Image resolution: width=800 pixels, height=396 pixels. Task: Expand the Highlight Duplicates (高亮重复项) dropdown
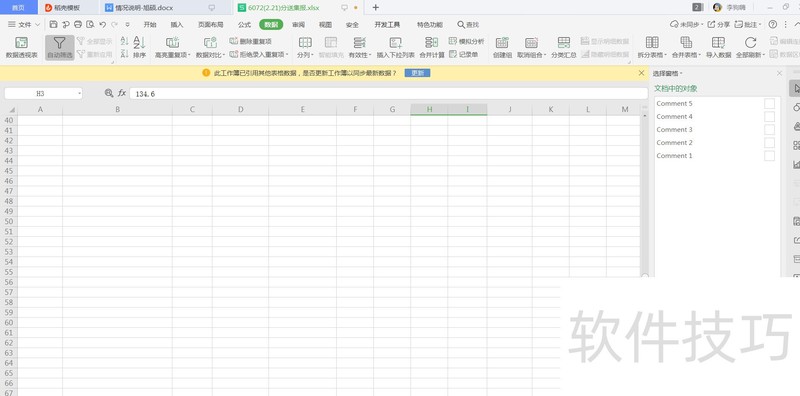(x=190, y=55)
